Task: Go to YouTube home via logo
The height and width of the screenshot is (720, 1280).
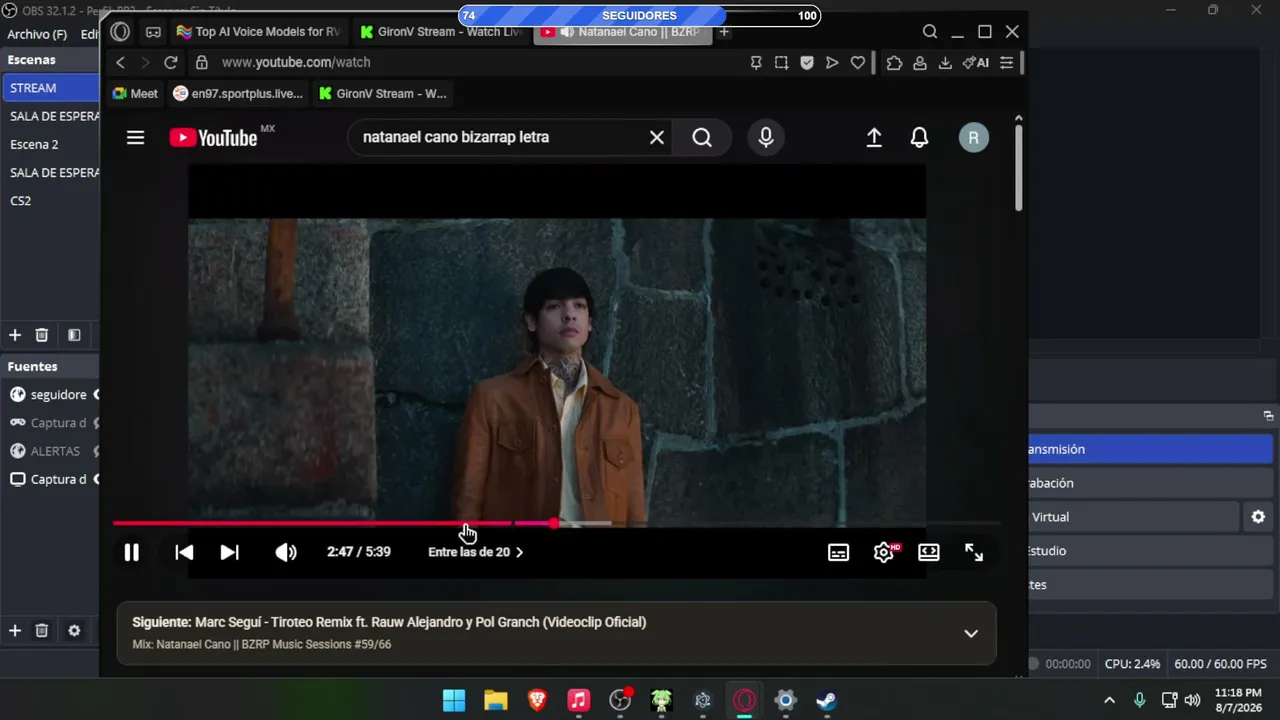Action: coord(214,137)
